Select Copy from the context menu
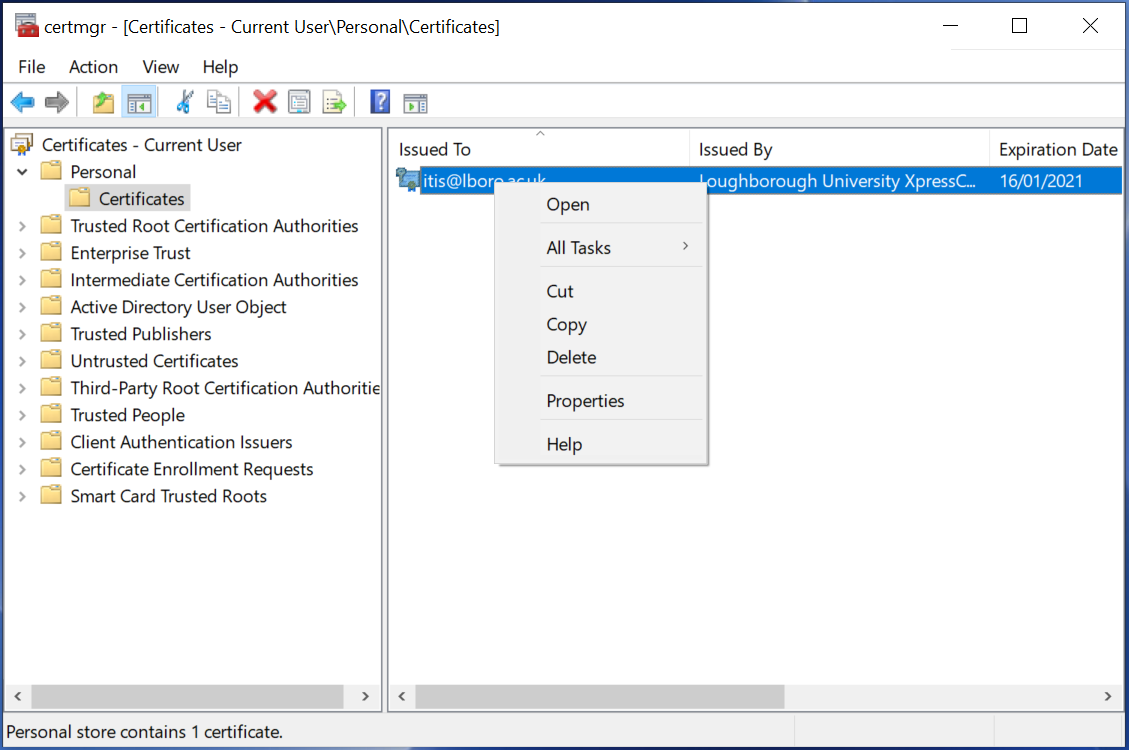The height and width of the screenshot is (750, 1129). click(566, 324)
